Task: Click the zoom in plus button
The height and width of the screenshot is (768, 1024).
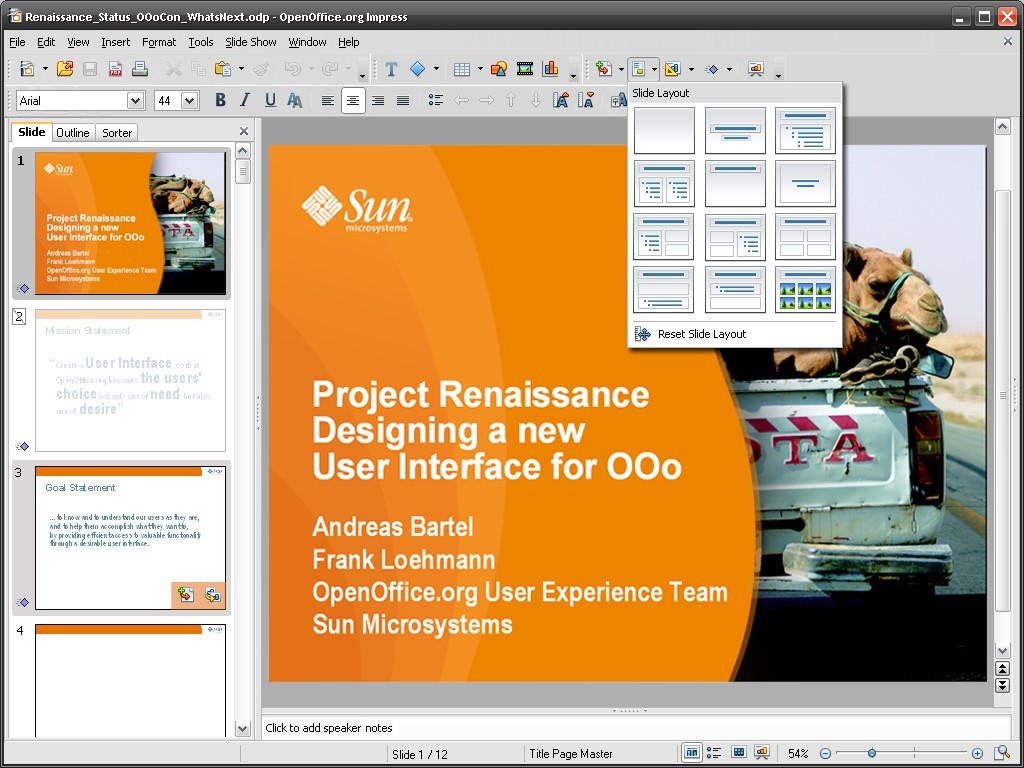Action: click(x=977, y=754)
